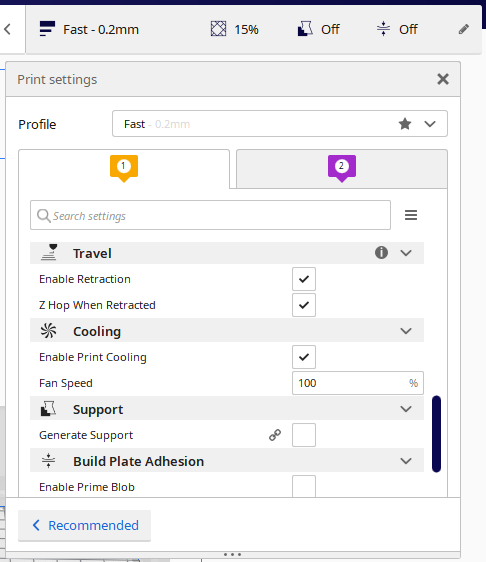This screenshot has width=486, height=562.
Task: Enable the Generate Support checkbox
Action: click(304, 435)
